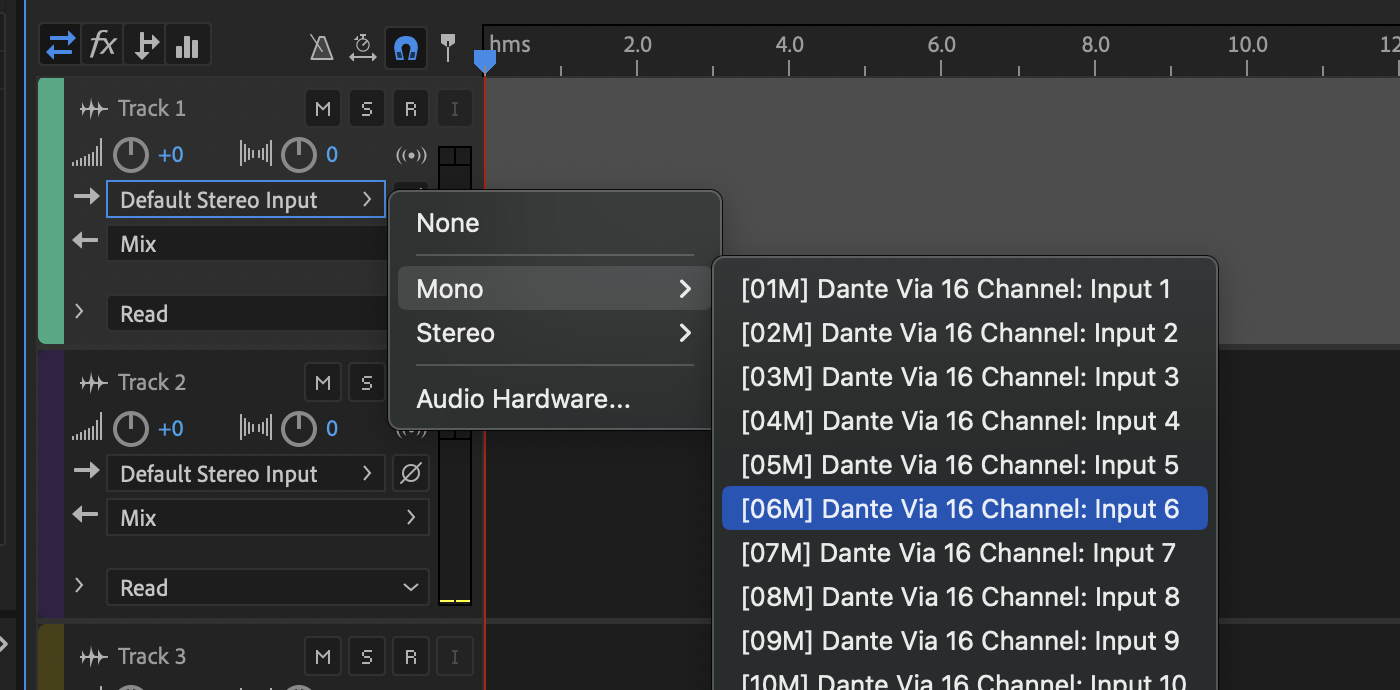The height and width of the screenshot is (690, 1400).
Task: Click the Track 1 volume value +0
Action: point(171,155)
